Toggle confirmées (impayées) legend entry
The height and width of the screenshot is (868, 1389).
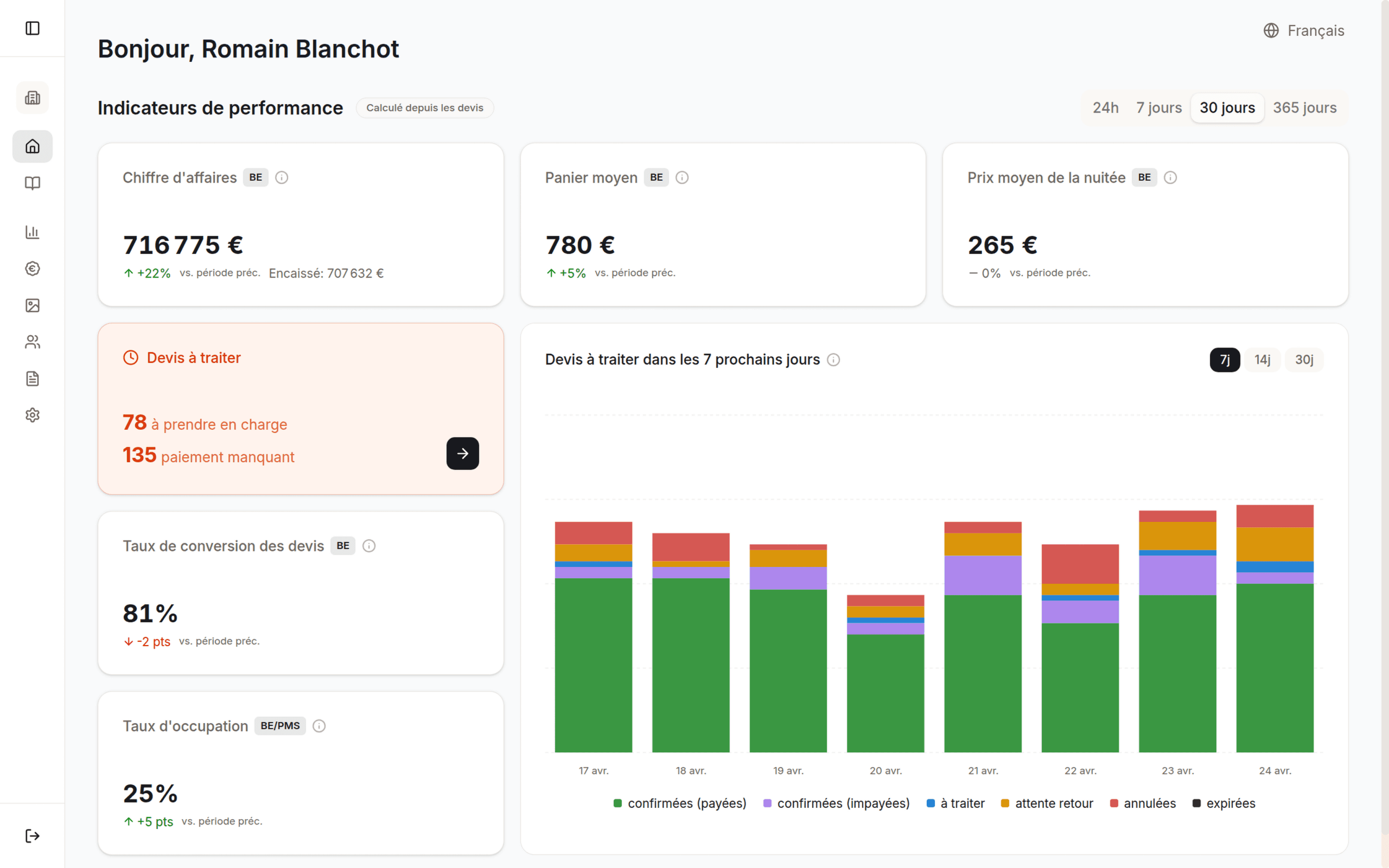click(x=836, y=803)
